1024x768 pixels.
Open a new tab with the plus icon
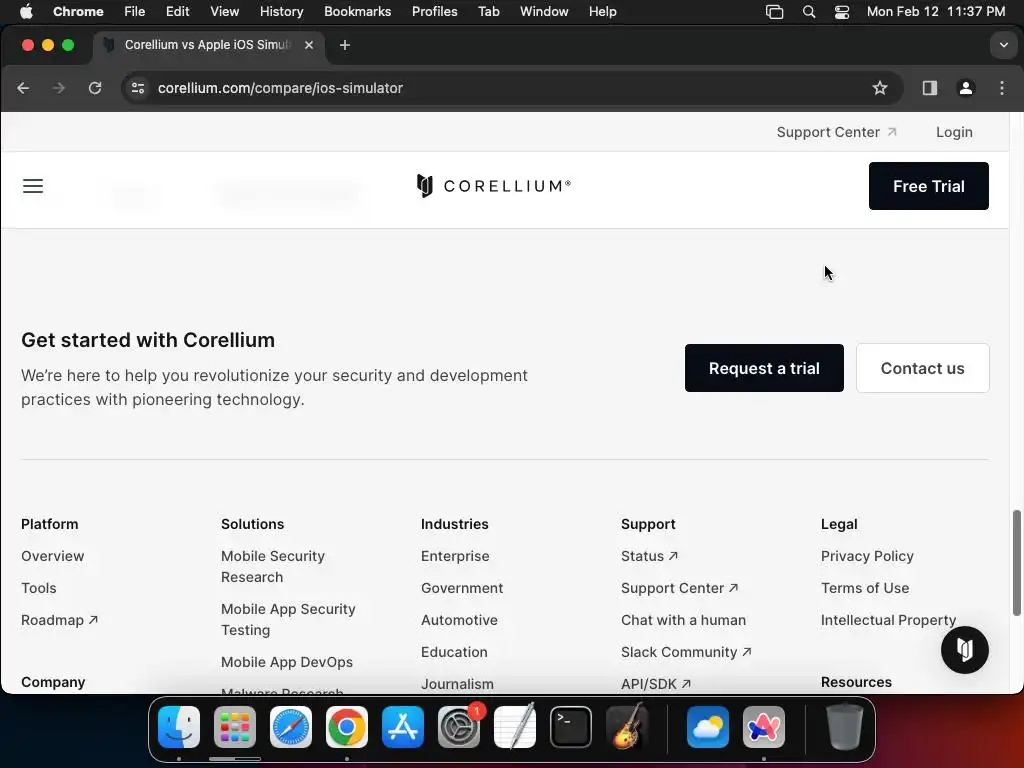345,45
